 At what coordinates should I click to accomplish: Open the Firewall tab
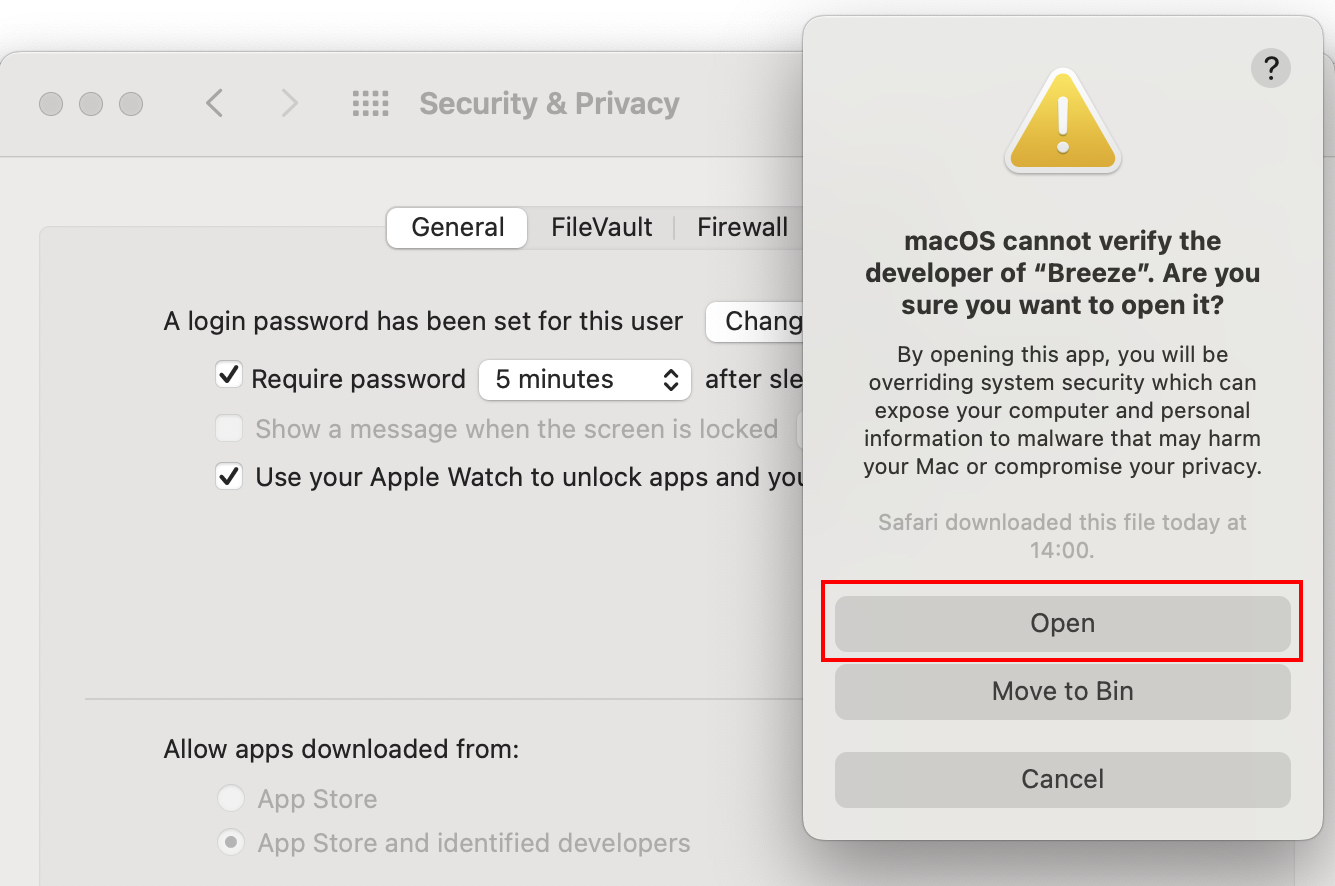(x=742, y=228)
